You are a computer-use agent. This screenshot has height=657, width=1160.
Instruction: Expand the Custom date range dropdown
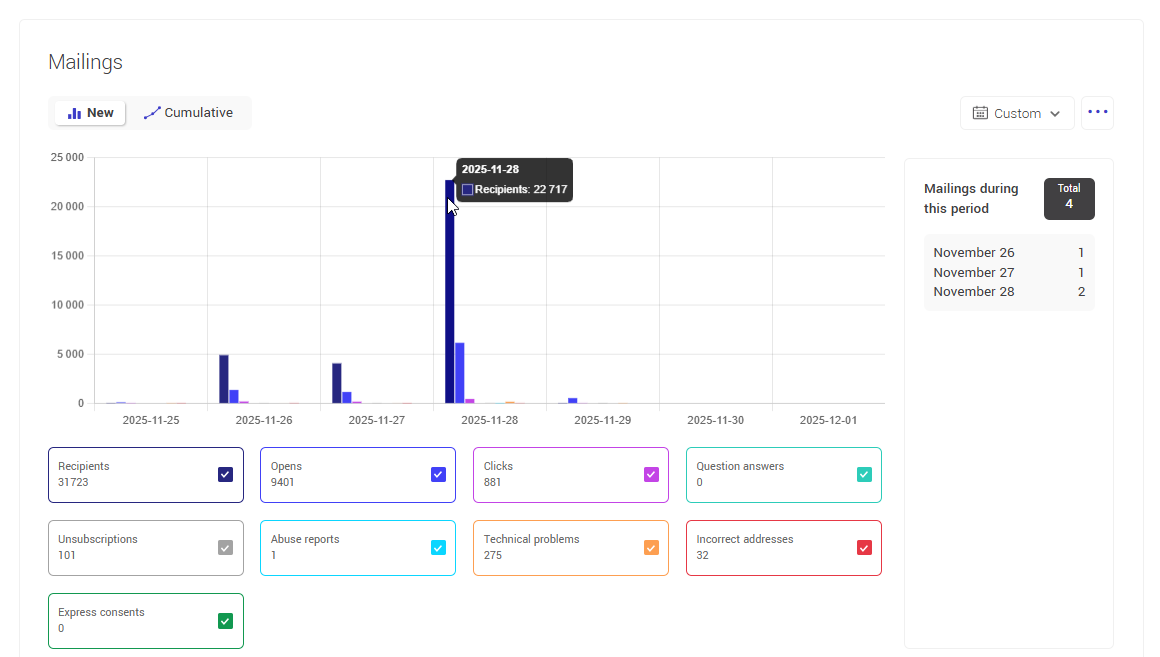coord(1017,114)
